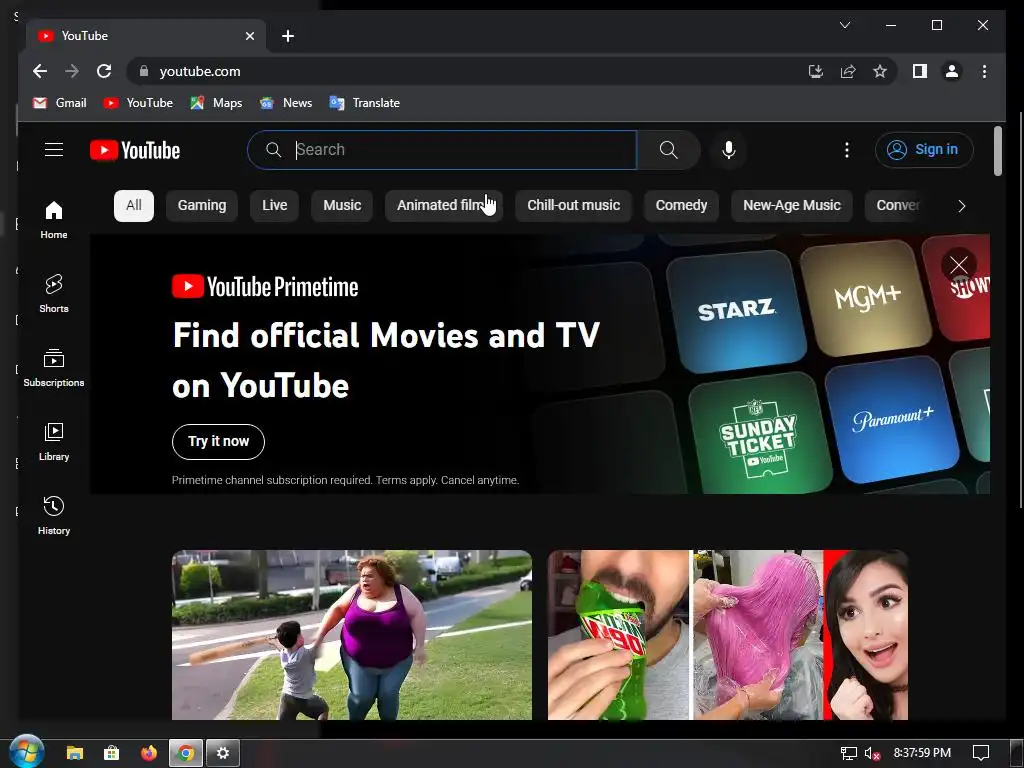This screenshot has height=768, width=1024.
Task: Select the Comedy filter chip
Action: click(x=681, y=206)
